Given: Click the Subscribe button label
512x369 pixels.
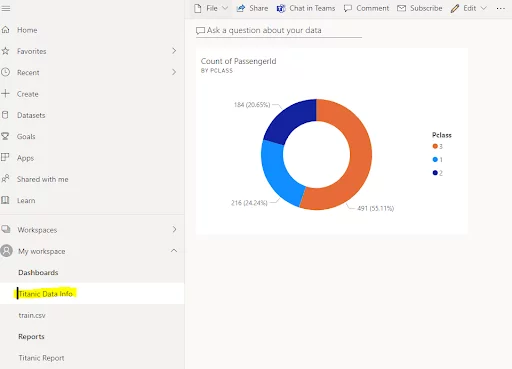Looking at the screenshot, I should 426,8.
